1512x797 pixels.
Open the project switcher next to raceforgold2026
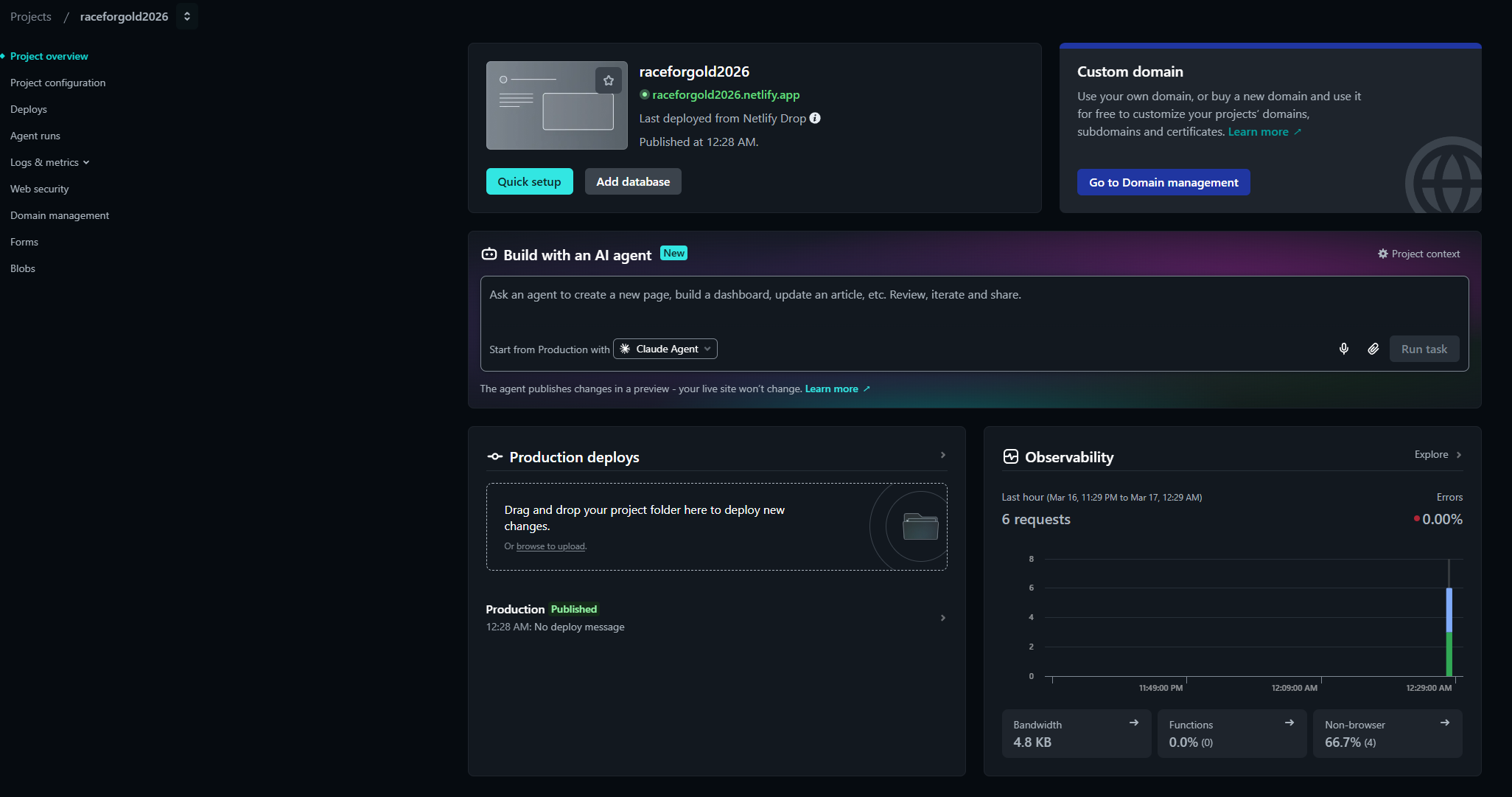click(x=187, y=16)
